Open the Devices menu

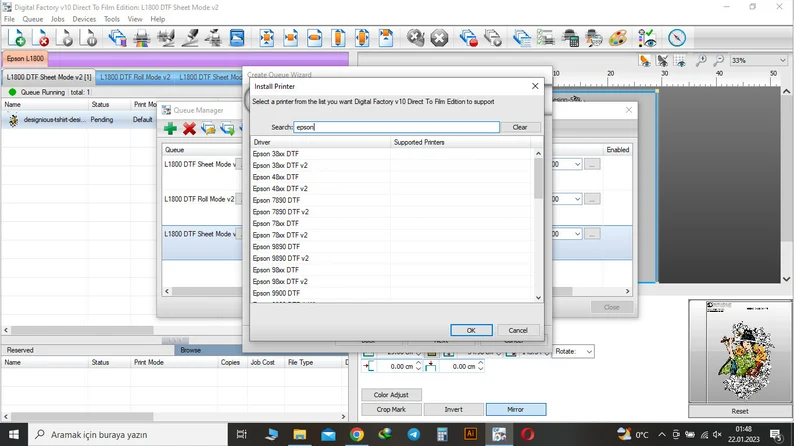(84, 19)
